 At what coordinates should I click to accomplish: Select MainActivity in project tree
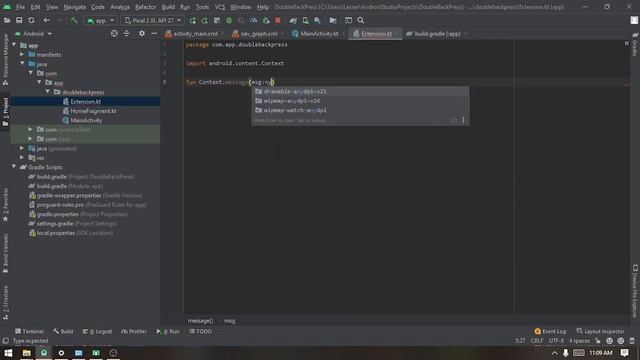(x=86, y=120)
